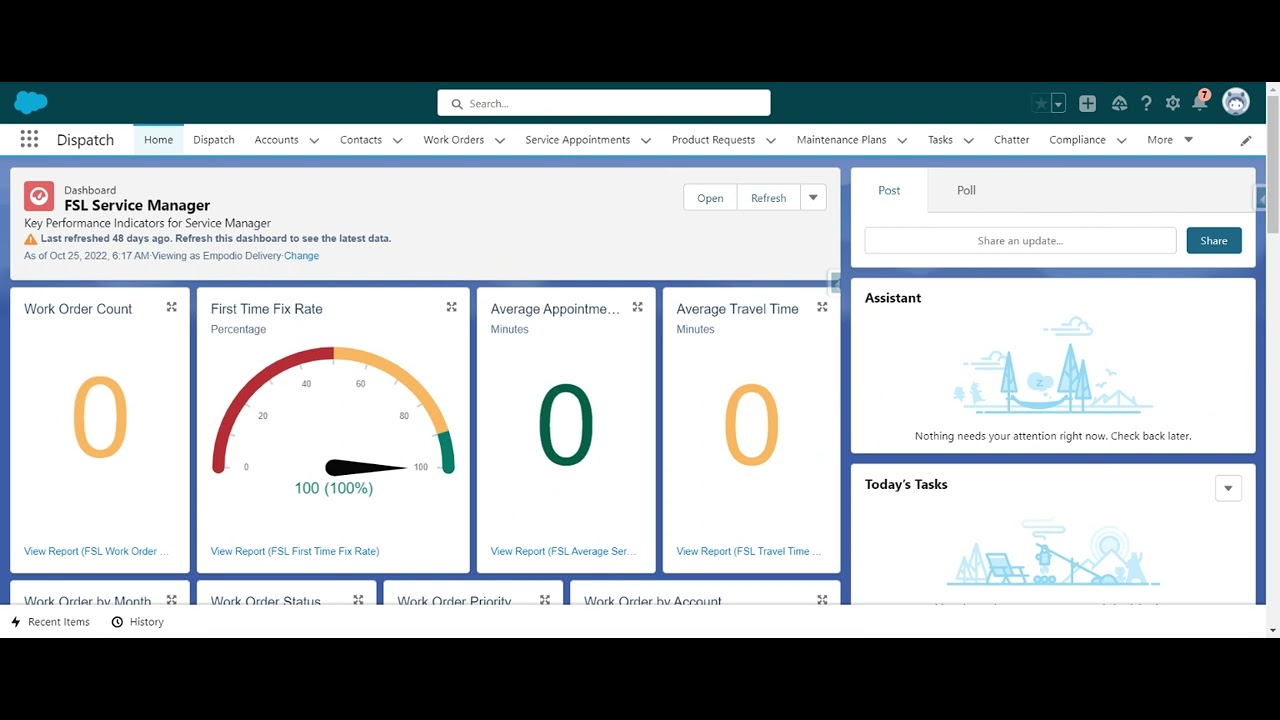Click the Change link for the viewing user
Image resolution: width=1280 pixels, height=720 pixels.
pos(301,256)
